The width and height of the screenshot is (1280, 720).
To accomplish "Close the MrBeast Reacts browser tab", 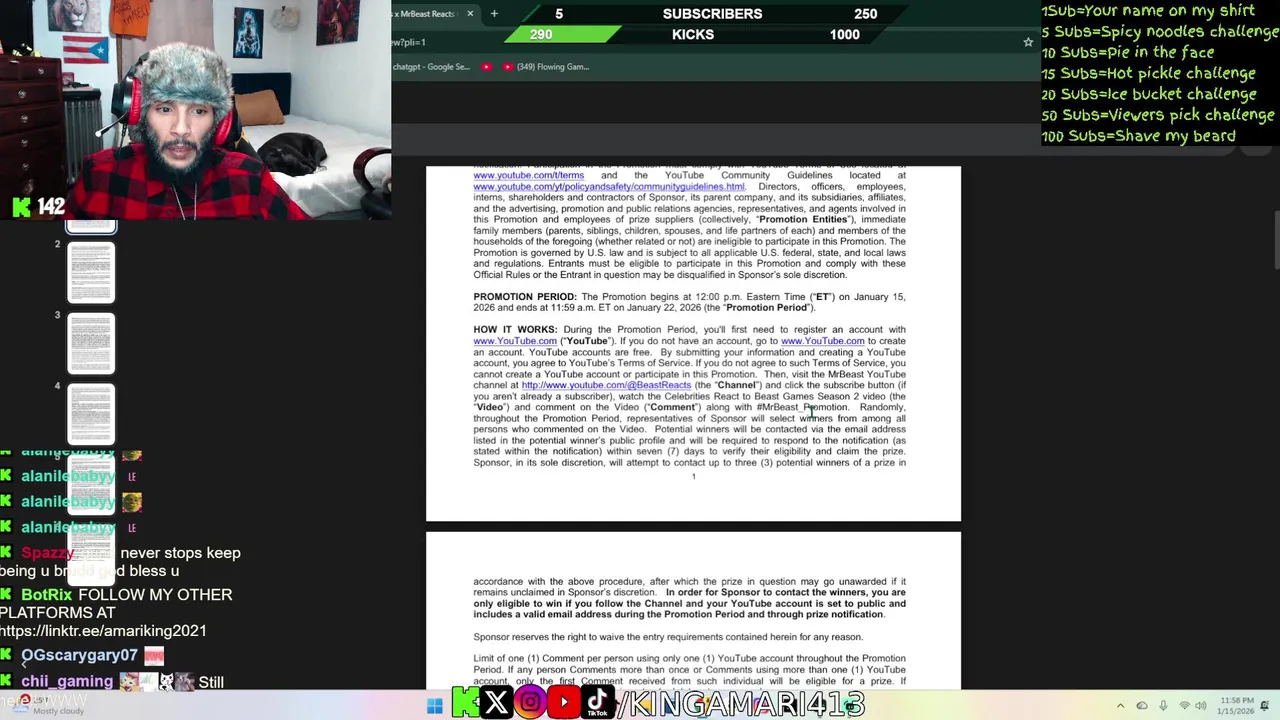I will pyautogui.click(x=470, y=14).
